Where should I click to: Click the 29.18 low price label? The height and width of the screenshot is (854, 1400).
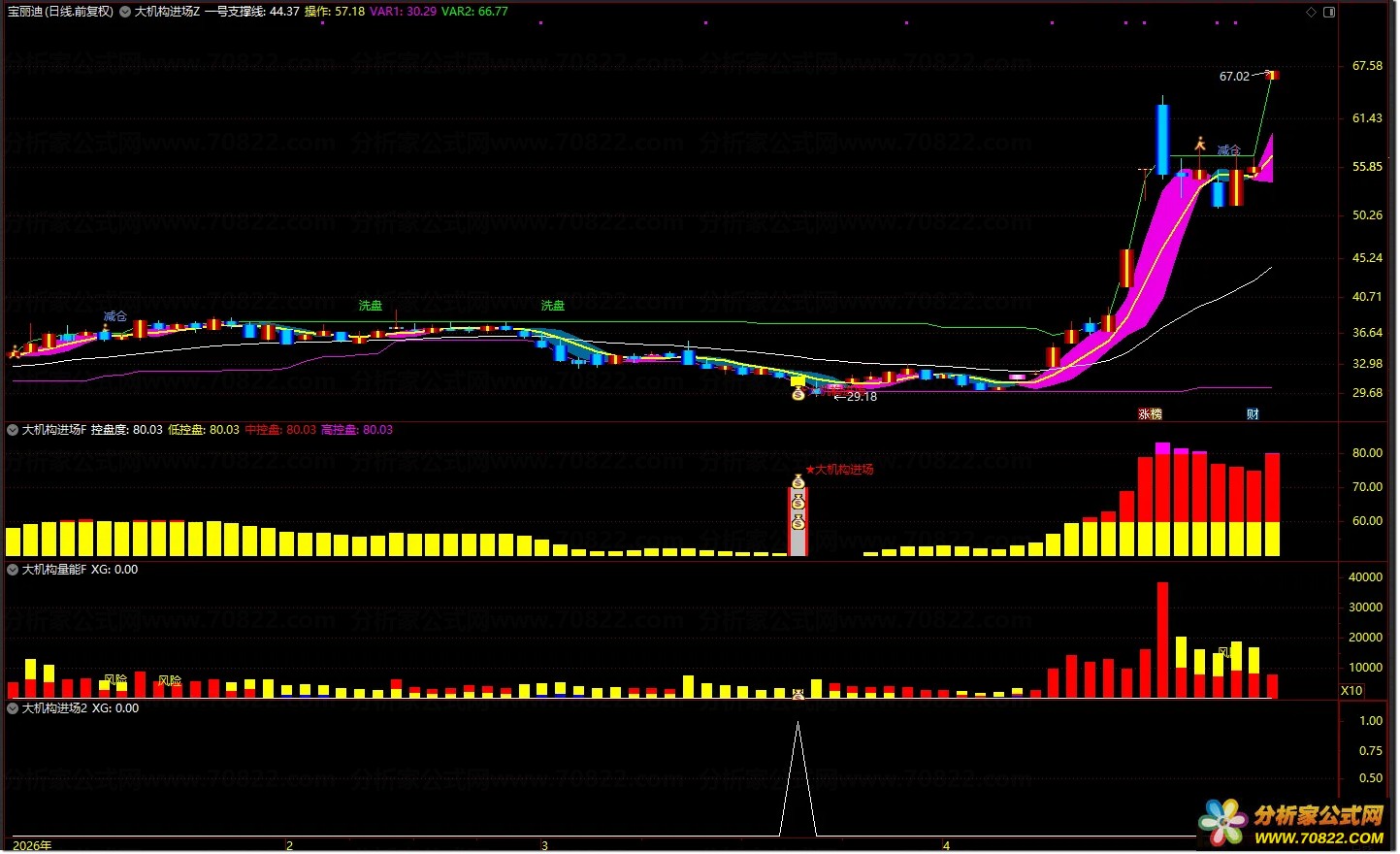(862, 397)
